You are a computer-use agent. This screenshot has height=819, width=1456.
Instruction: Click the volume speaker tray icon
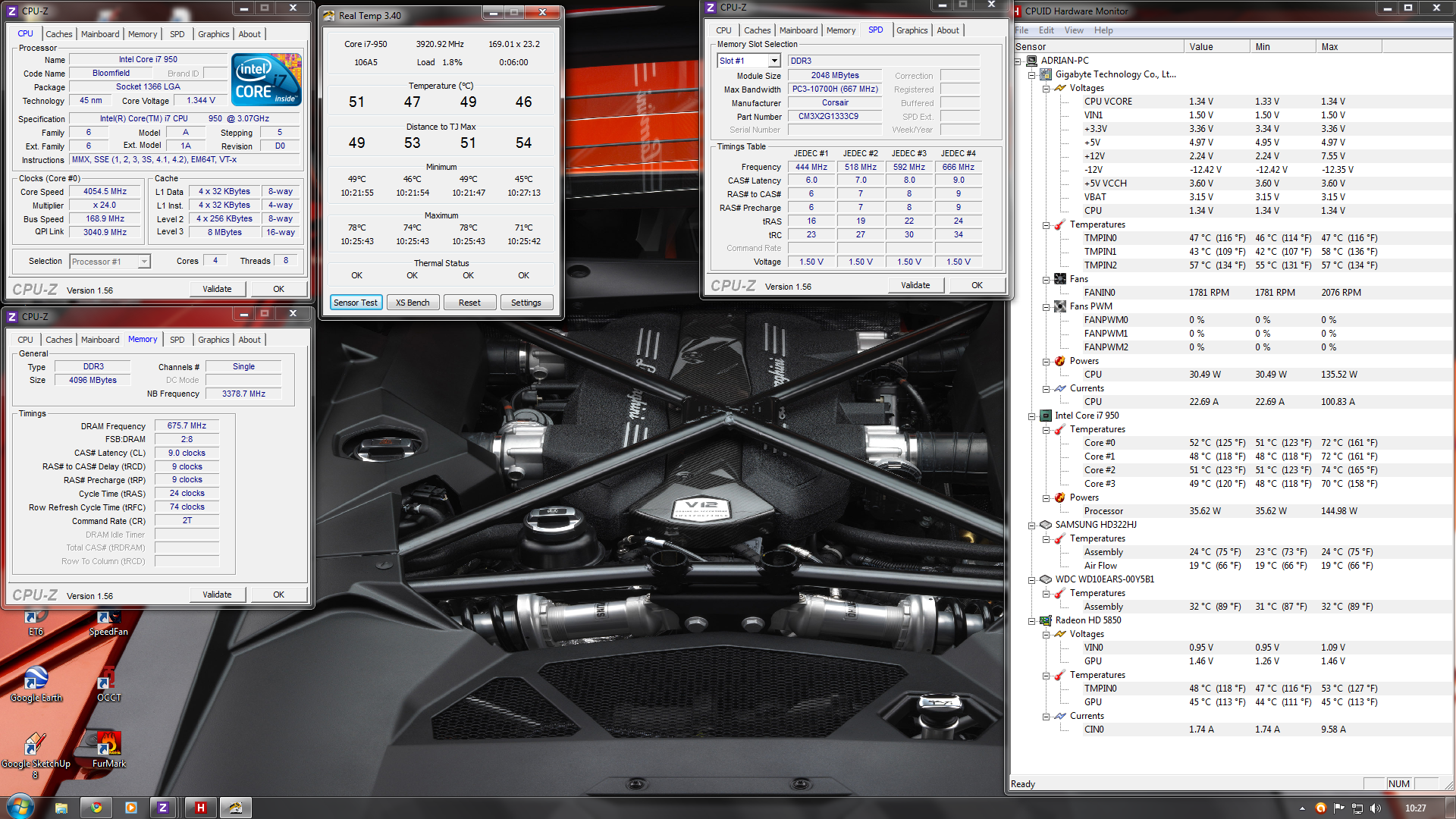click(x=1376, y=808)
